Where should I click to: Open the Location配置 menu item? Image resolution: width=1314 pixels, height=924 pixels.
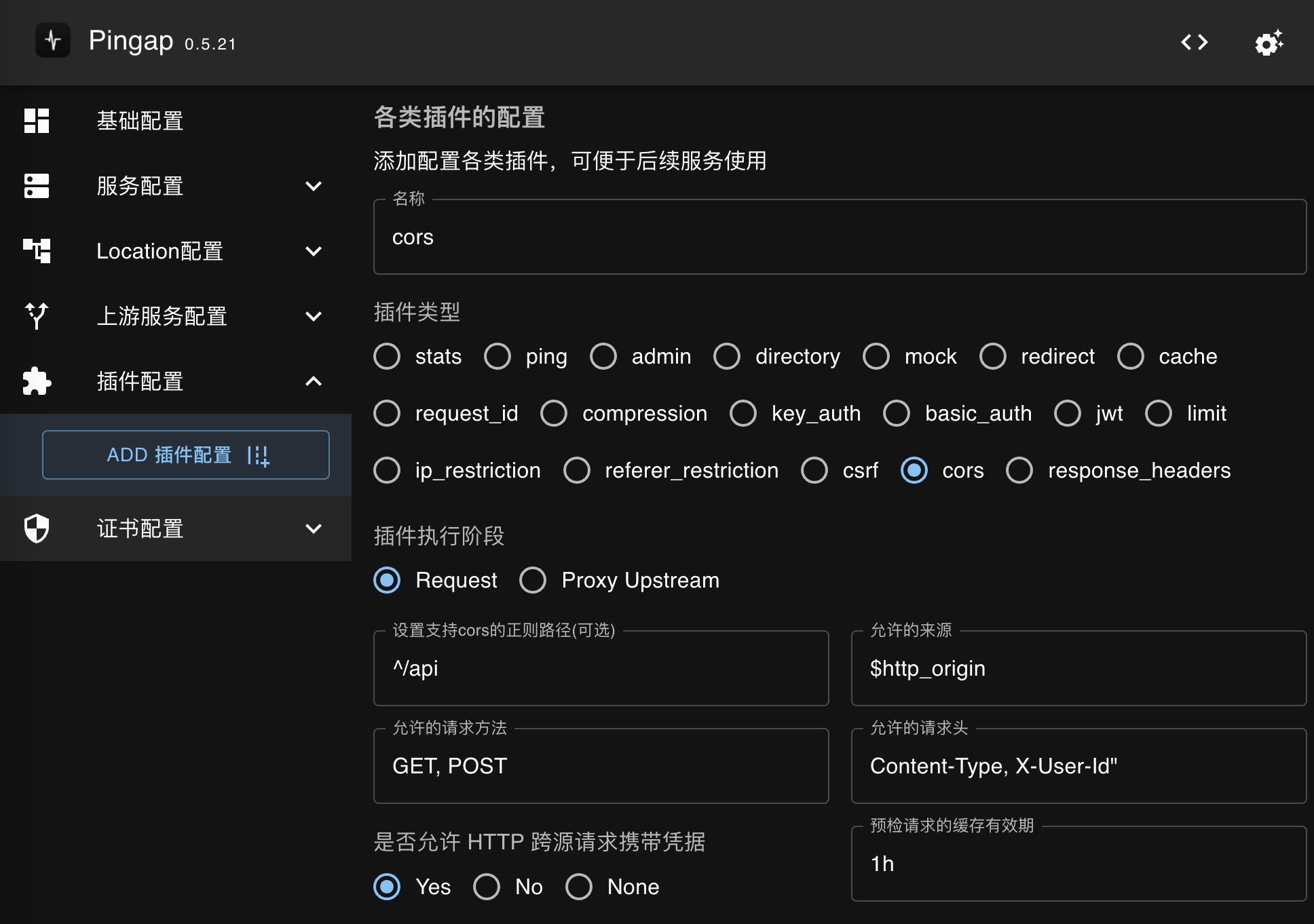point(176,251)
